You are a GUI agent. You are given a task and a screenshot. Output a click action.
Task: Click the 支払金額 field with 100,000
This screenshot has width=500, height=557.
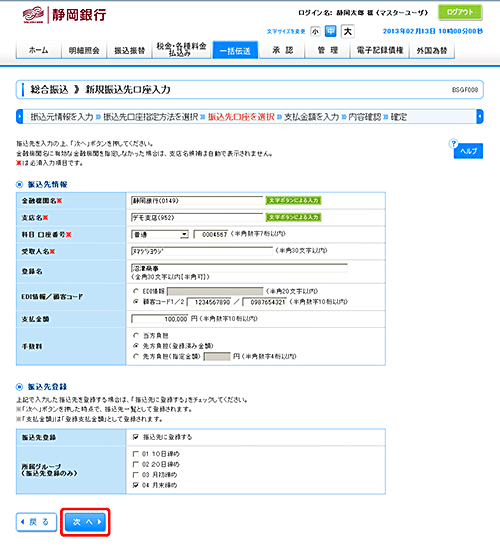click(x=160, y=319)
